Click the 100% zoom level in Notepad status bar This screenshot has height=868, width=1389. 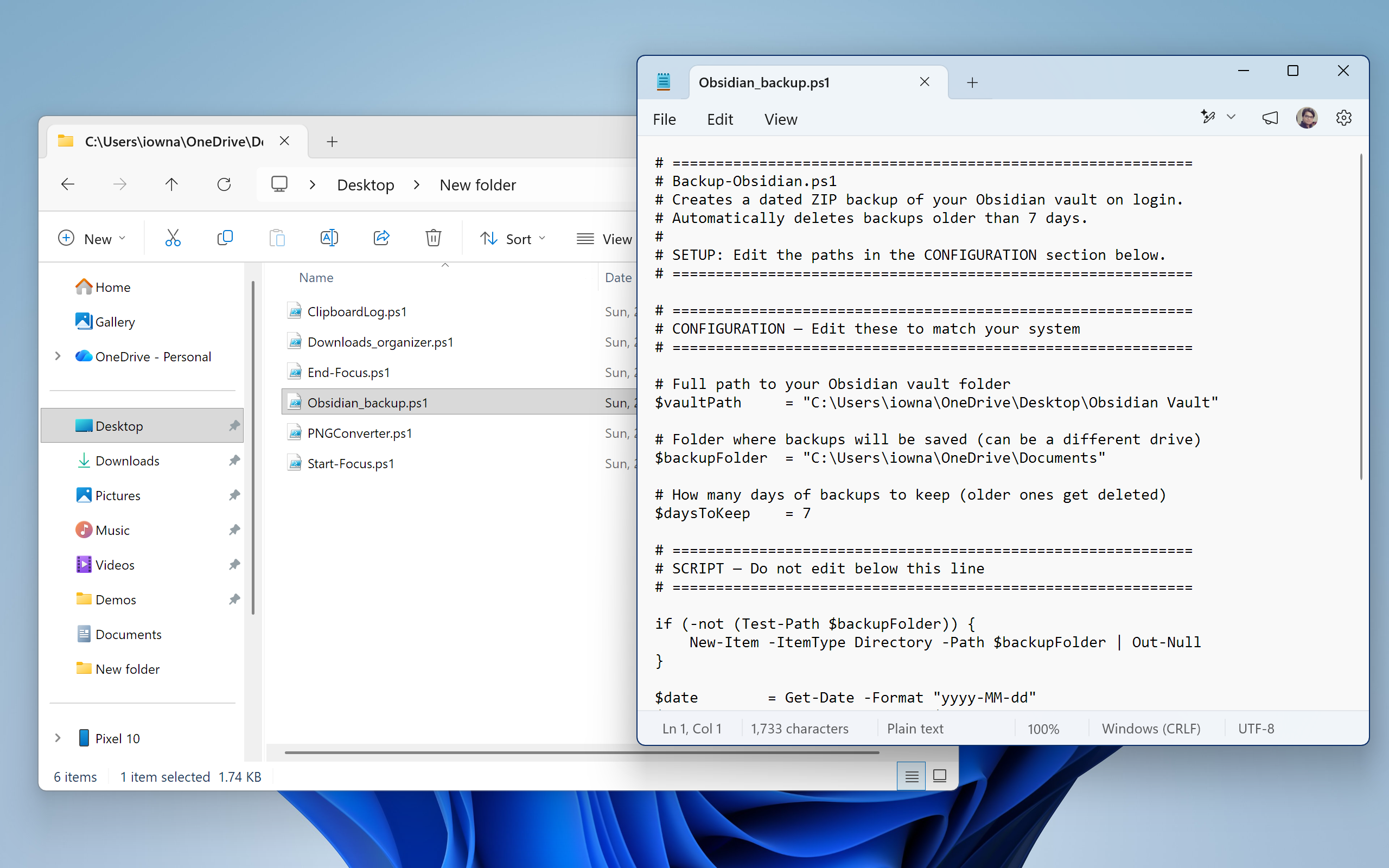(x=1043, y=729)
